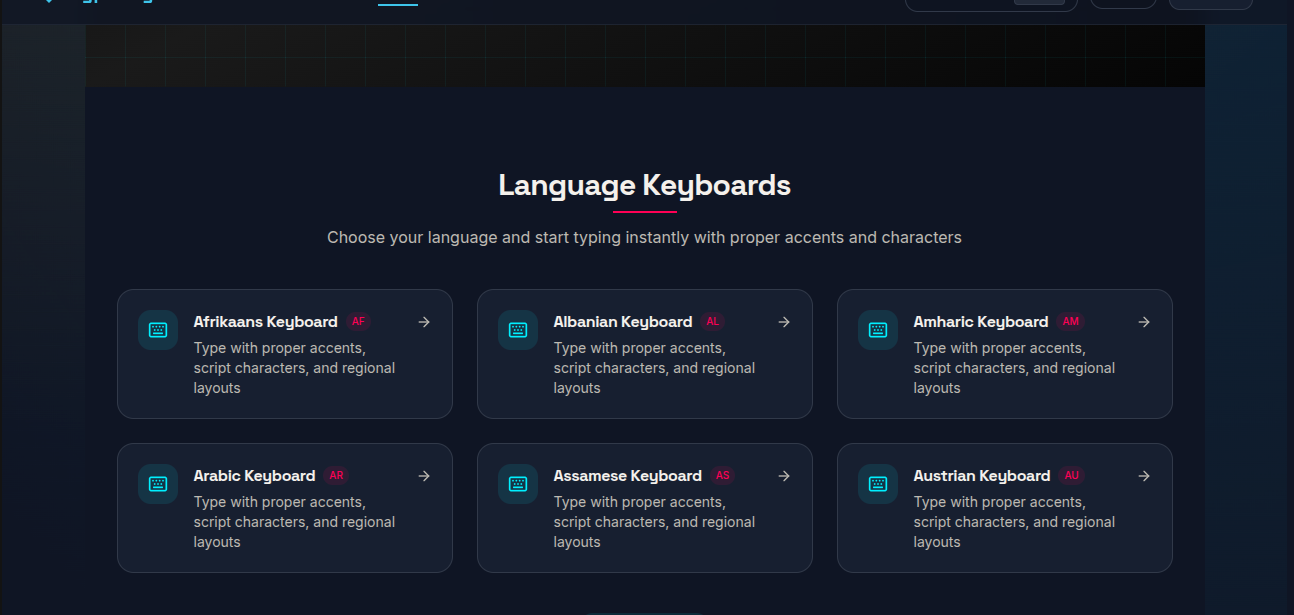The width and height of the screenshot is (1294, 615).
Task: Go to the Amharic Keyboard title link
Action: click(x=981, y=322)
